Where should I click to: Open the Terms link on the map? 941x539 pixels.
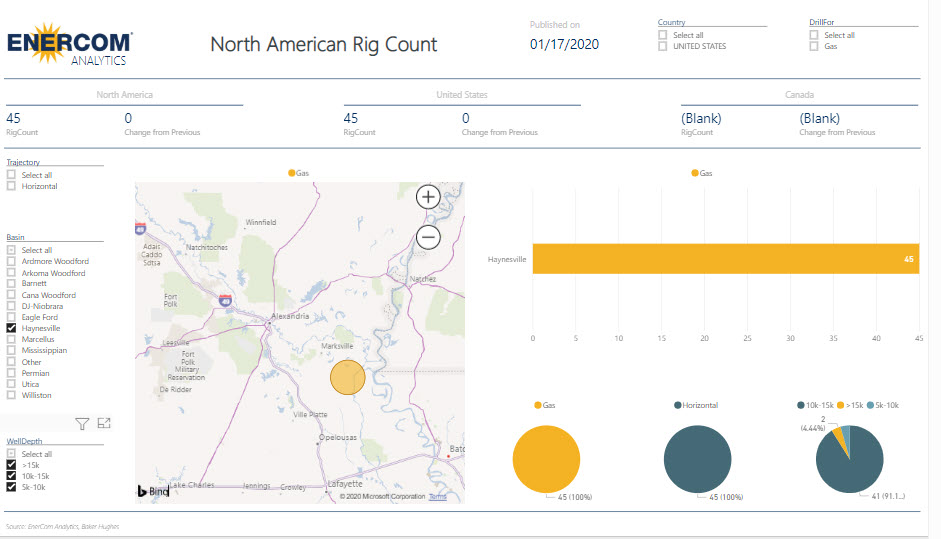point(438,496)
